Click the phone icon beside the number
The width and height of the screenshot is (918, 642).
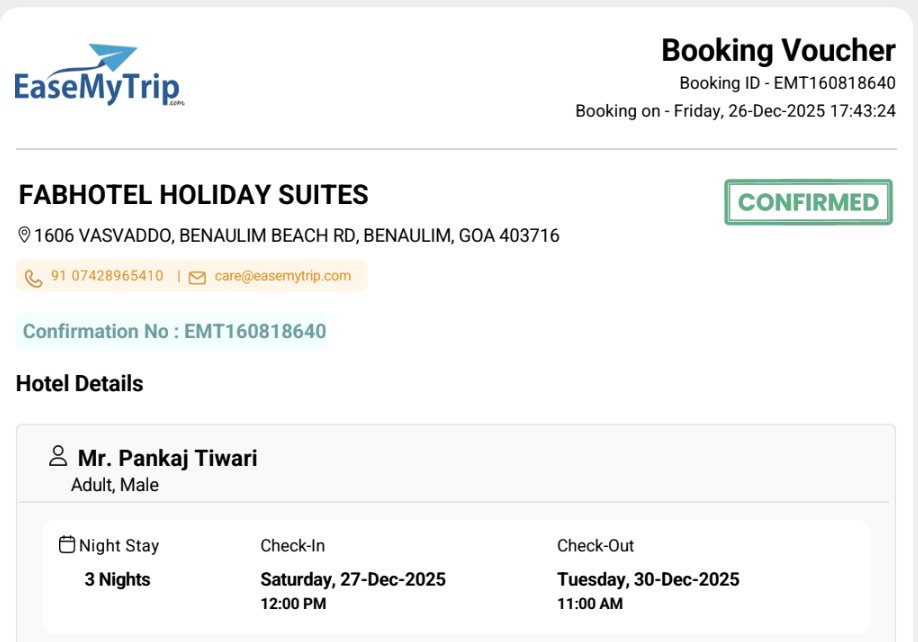tap(34, 277)
